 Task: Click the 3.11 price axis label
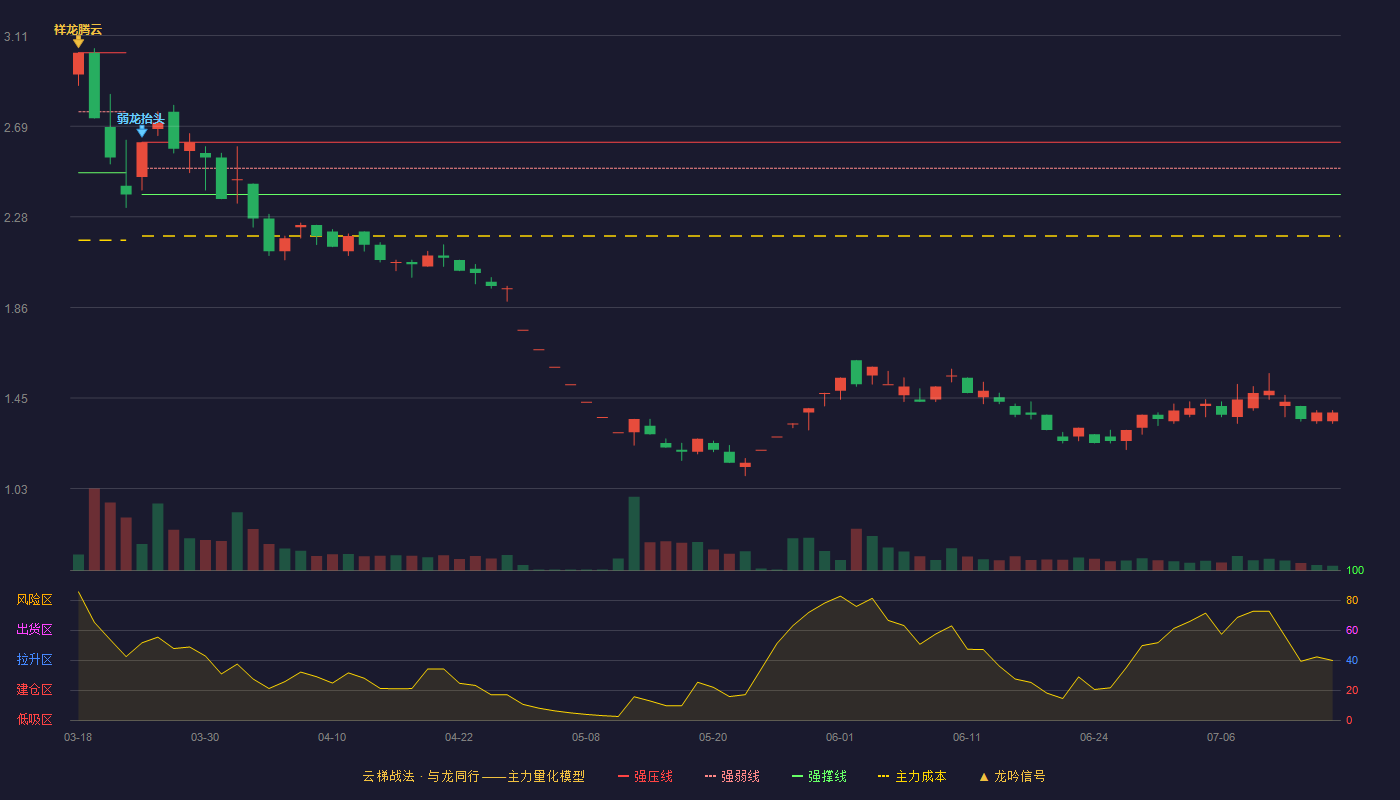coord(16,37)
